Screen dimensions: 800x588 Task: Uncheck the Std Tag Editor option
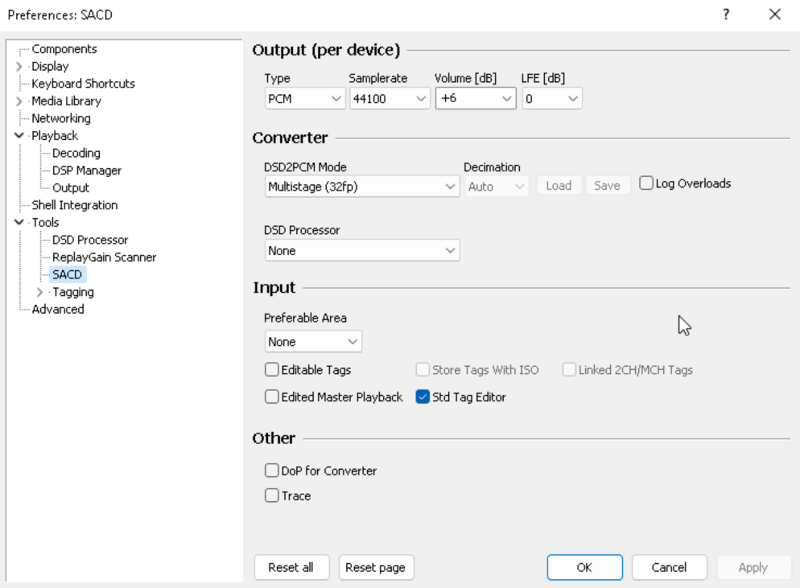coord(424,396)
